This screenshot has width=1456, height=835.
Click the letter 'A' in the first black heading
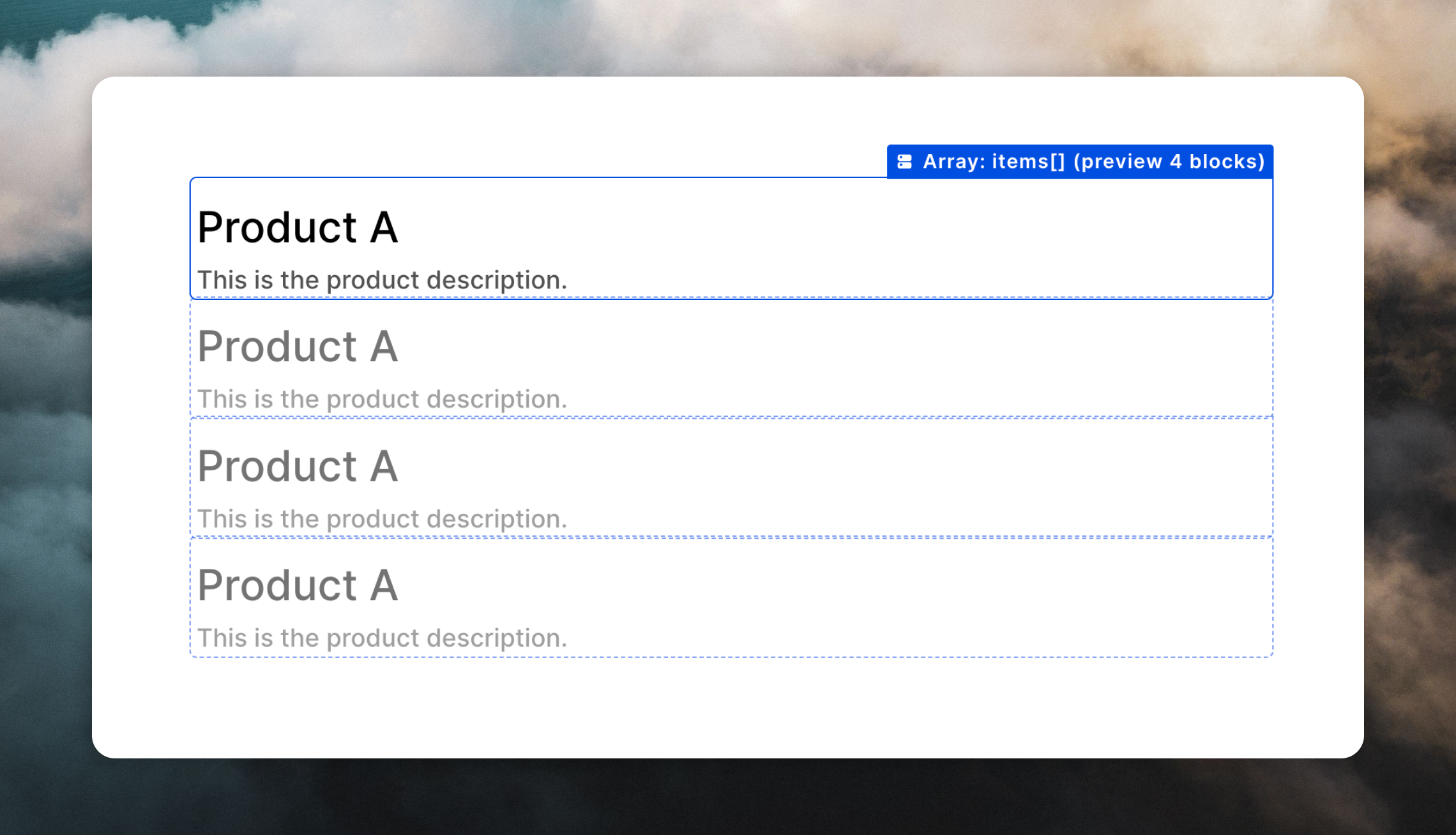click(x=384, y=227)
